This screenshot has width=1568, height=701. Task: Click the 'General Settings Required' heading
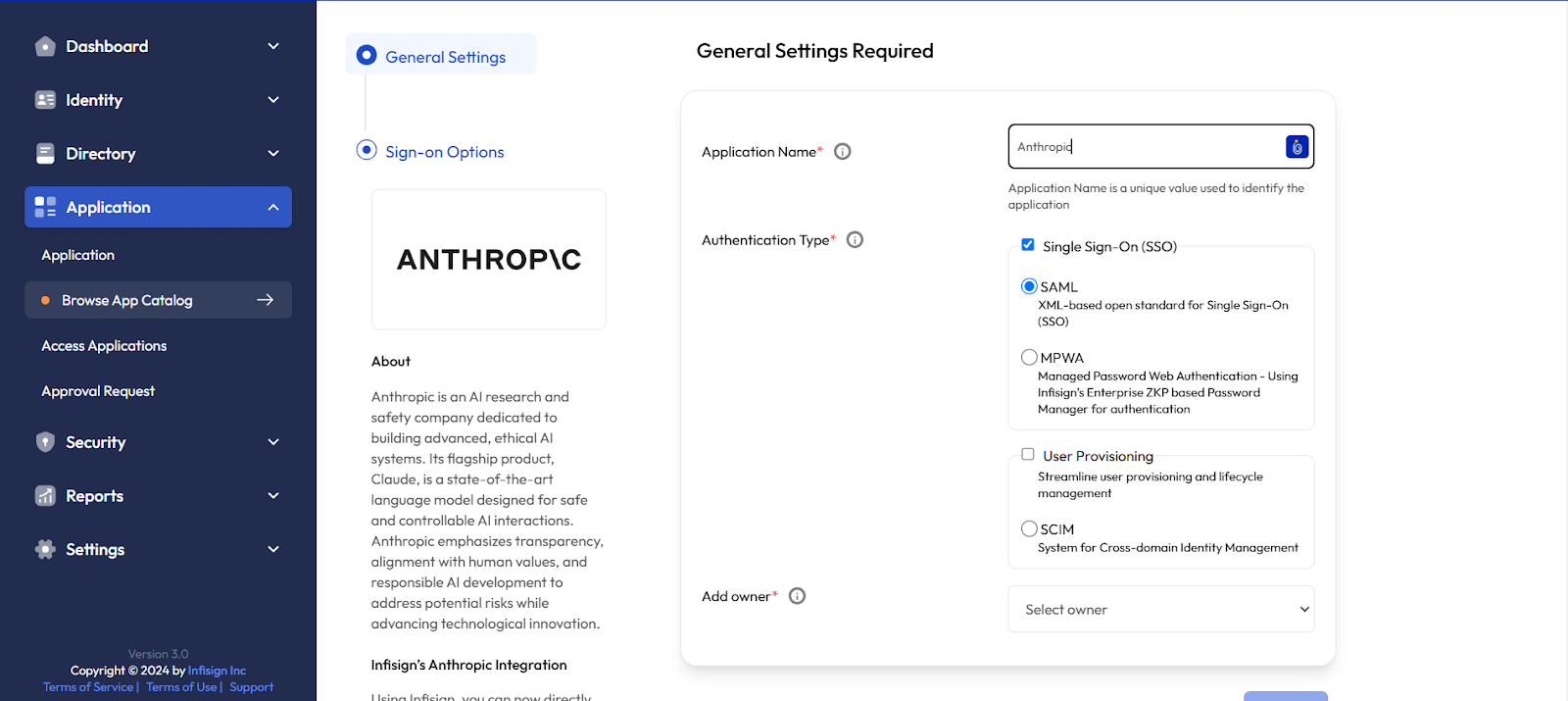pyautogui.click(x=815, y=51)
